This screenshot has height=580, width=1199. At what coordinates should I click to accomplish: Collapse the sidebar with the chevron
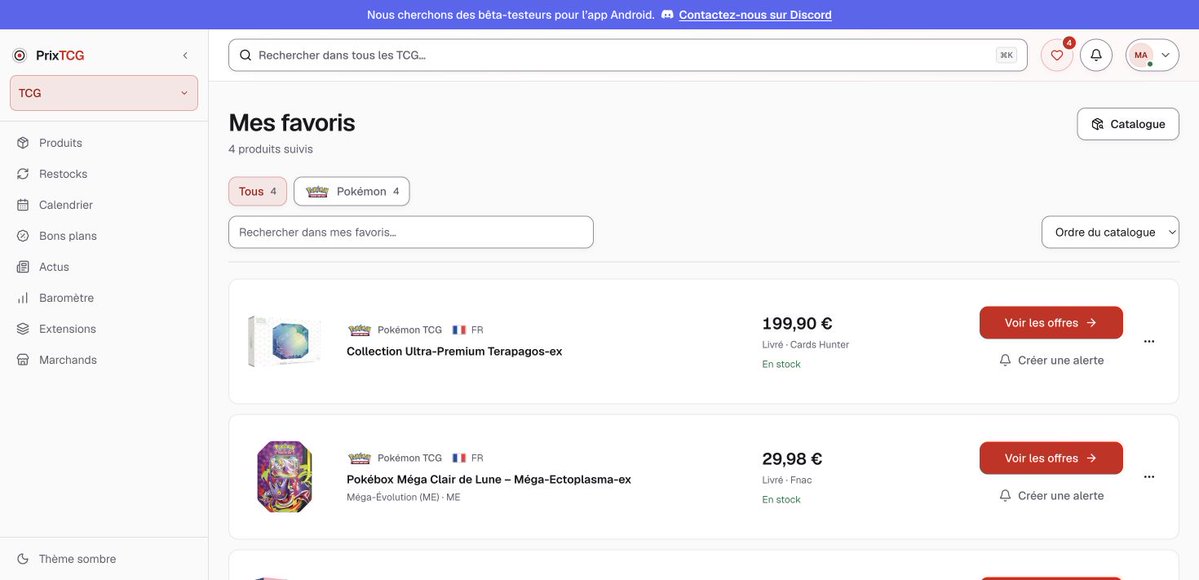click(185, 55)
